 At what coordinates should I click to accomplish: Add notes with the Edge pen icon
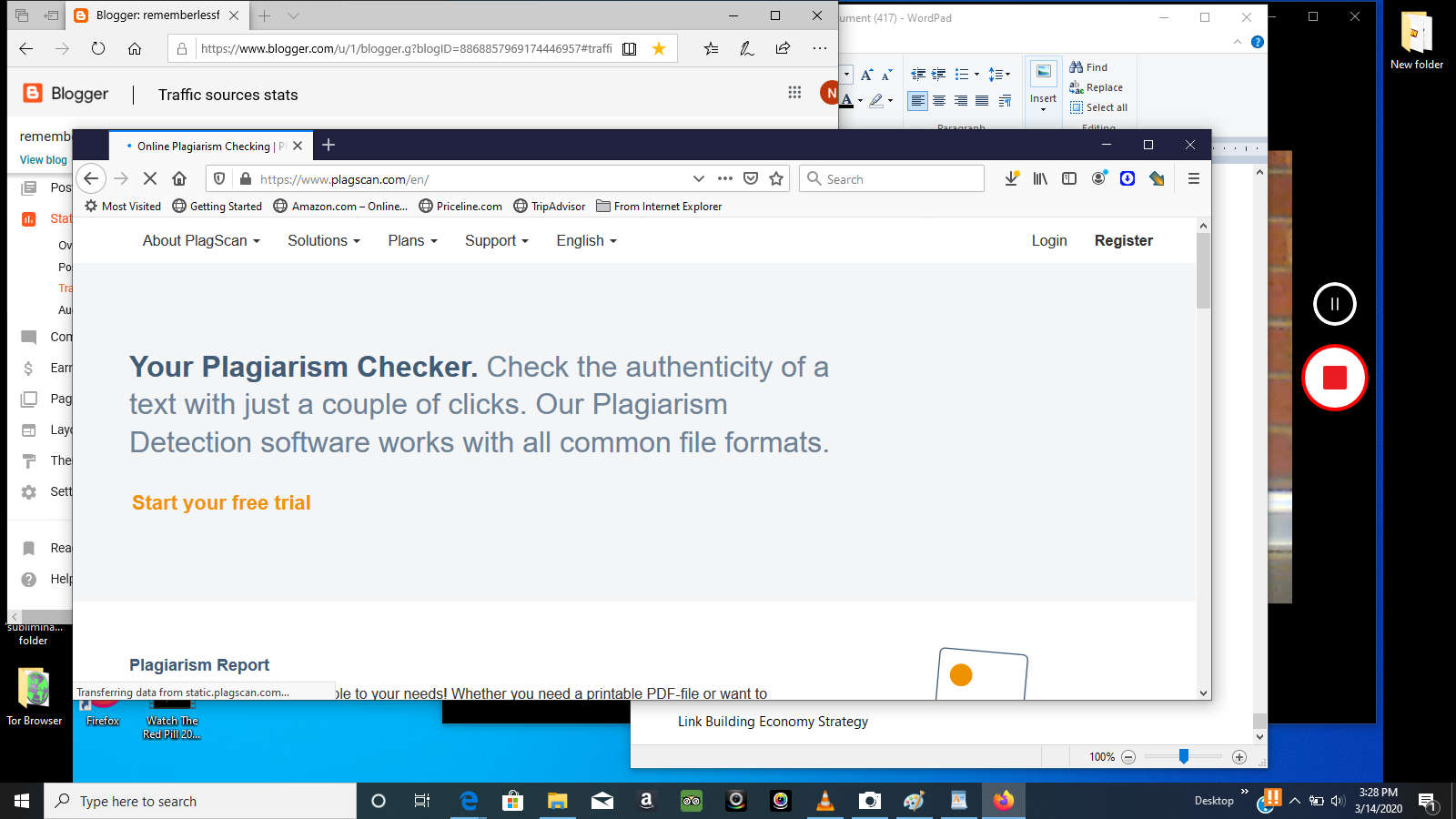click(x=747, y=48)
